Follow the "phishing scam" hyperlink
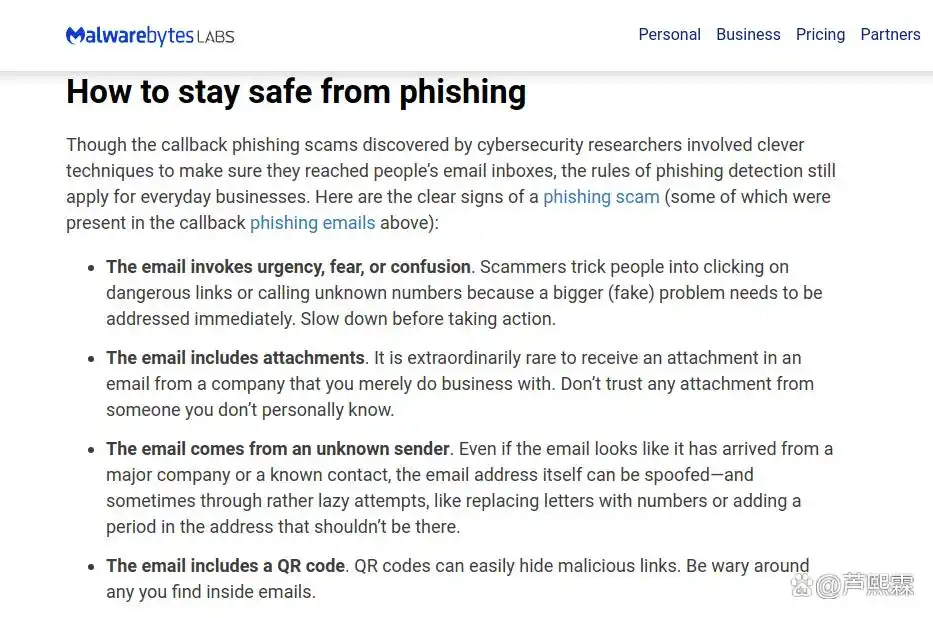The width and height of the screenshot is (933, 618). (x=601, y=197)
